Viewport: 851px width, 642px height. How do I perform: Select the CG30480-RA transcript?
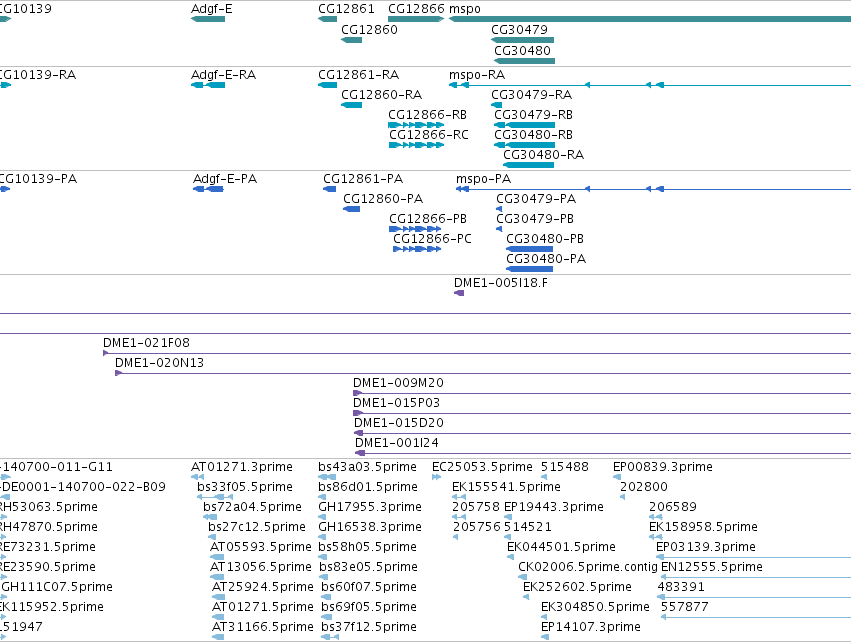pyautogui.click(x=528, y=166)
